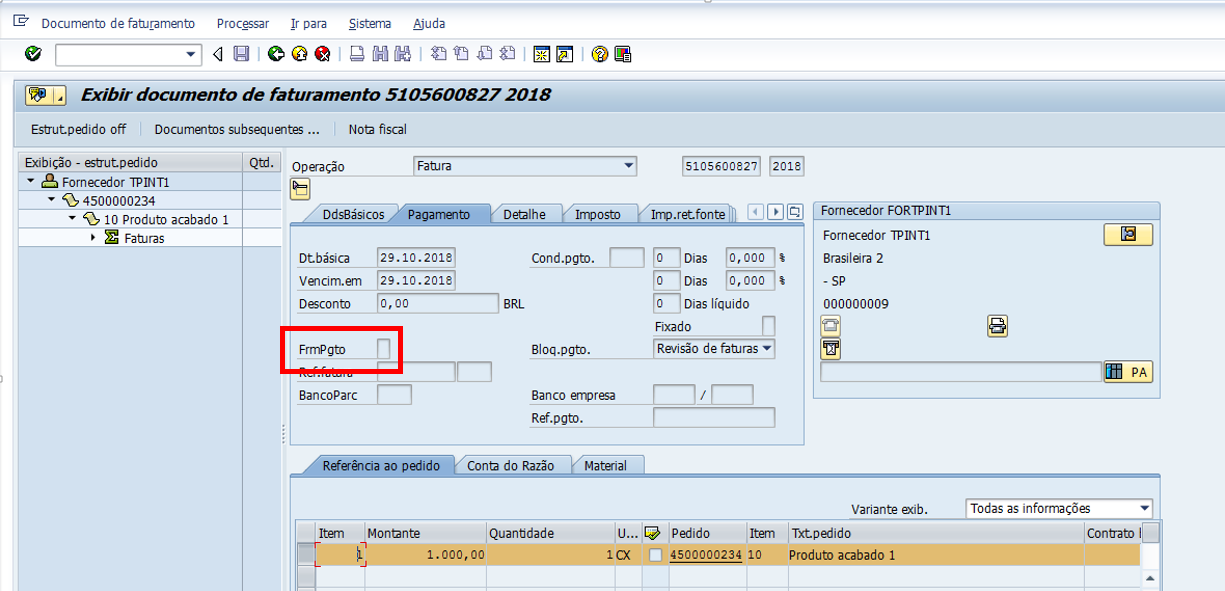Click the red Cancel icon
The image size is (1225, 591).
322,54
